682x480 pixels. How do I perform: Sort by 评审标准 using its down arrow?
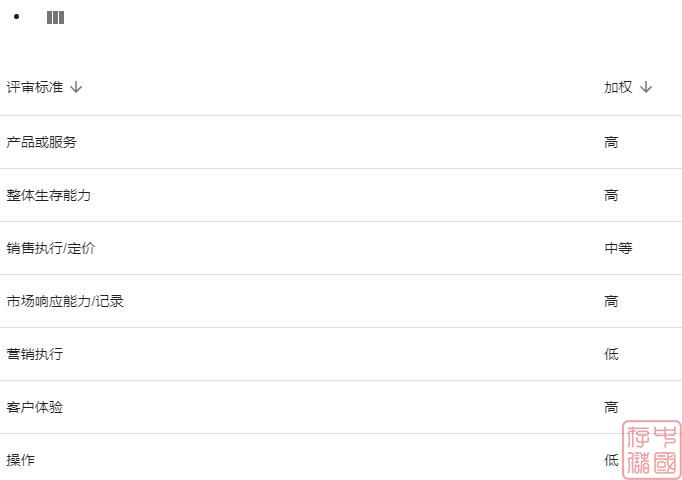(76, 87)
